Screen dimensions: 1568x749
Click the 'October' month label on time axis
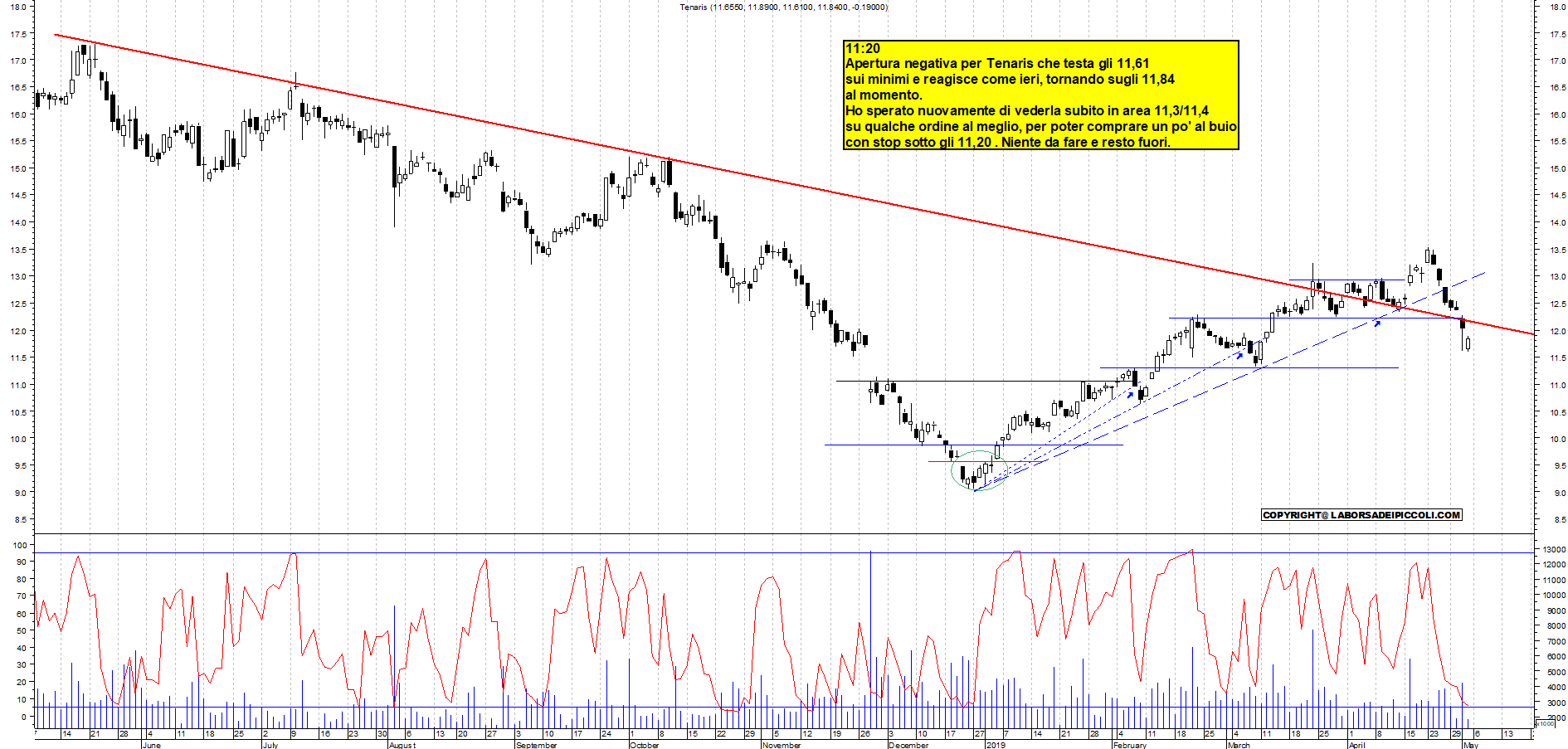tap(644, 745)
